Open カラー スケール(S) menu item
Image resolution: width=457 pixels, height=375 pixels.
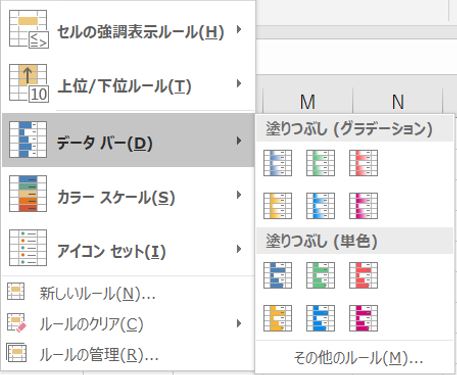point(128,194)
